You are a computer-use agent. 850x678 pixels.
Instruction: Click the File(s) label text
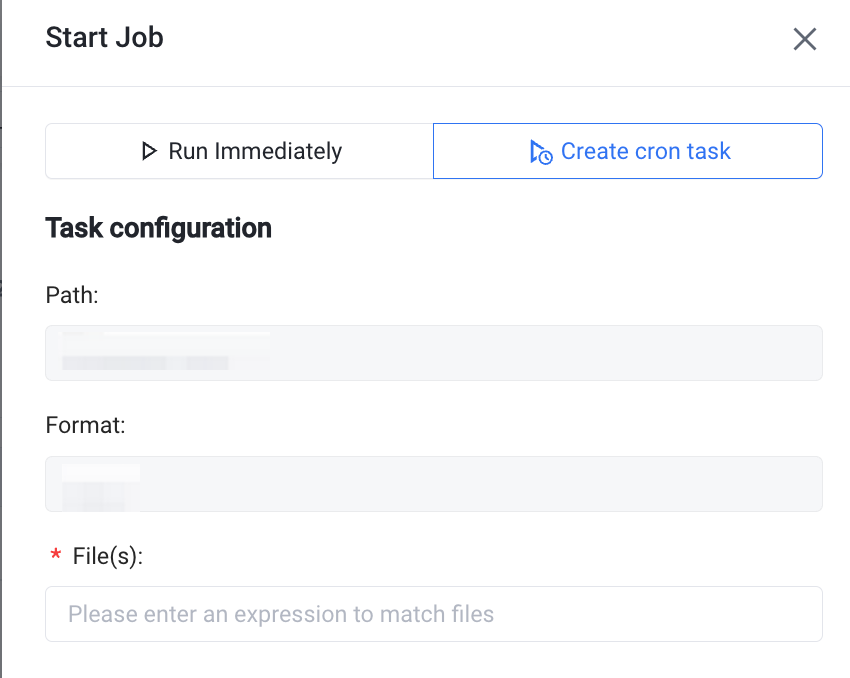[x=108, y=556]
